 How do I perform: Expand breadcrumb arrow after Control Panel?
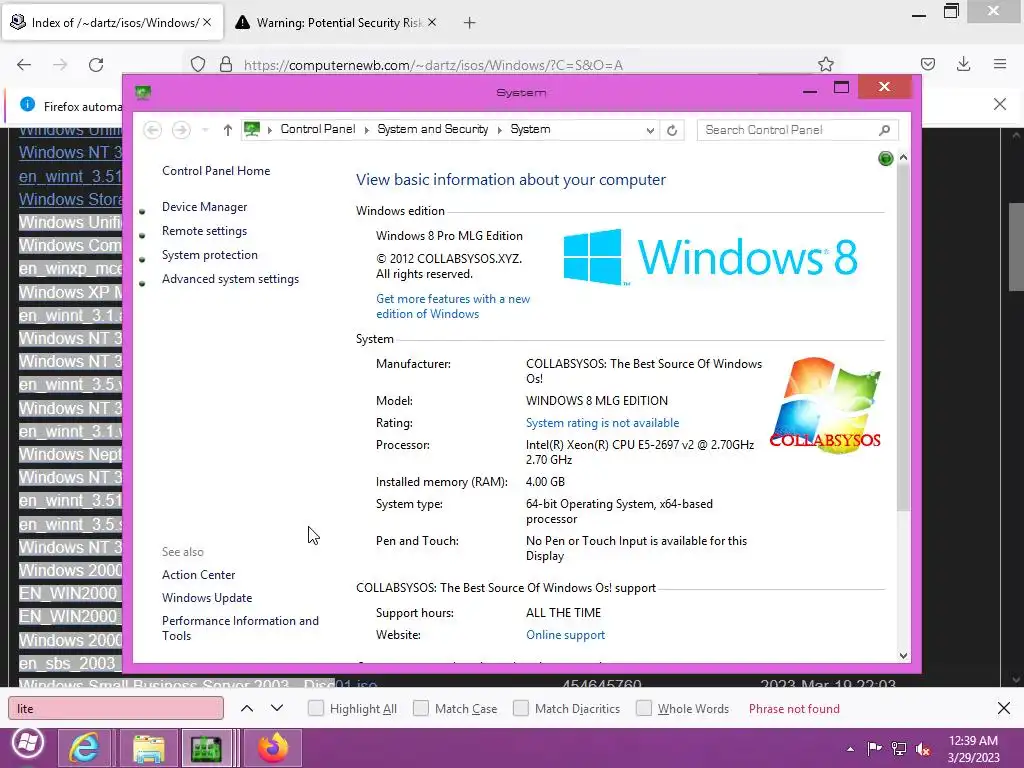coord(366,130)
